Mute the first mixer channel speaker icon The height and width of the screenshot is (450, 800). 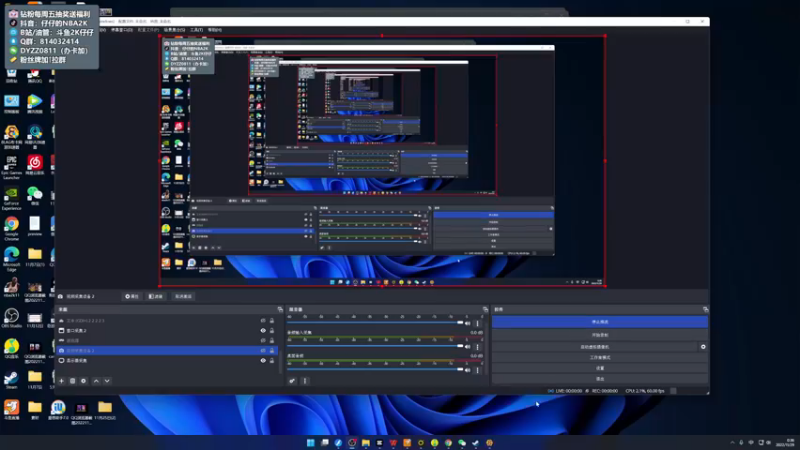coord(467,323)
